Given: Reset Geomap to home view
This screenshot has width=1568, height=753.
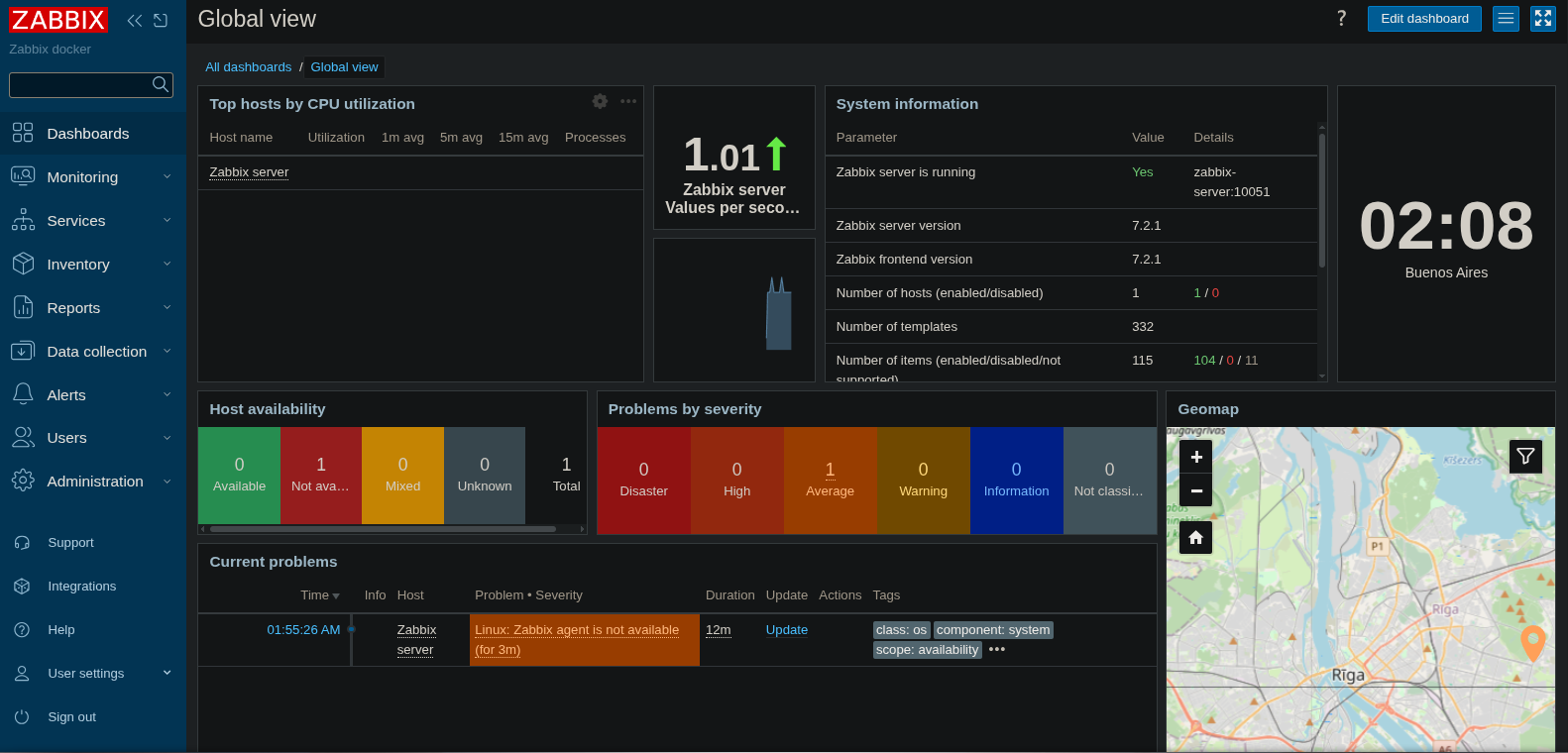Looking at the screenshot, I should pos(1196,537).
